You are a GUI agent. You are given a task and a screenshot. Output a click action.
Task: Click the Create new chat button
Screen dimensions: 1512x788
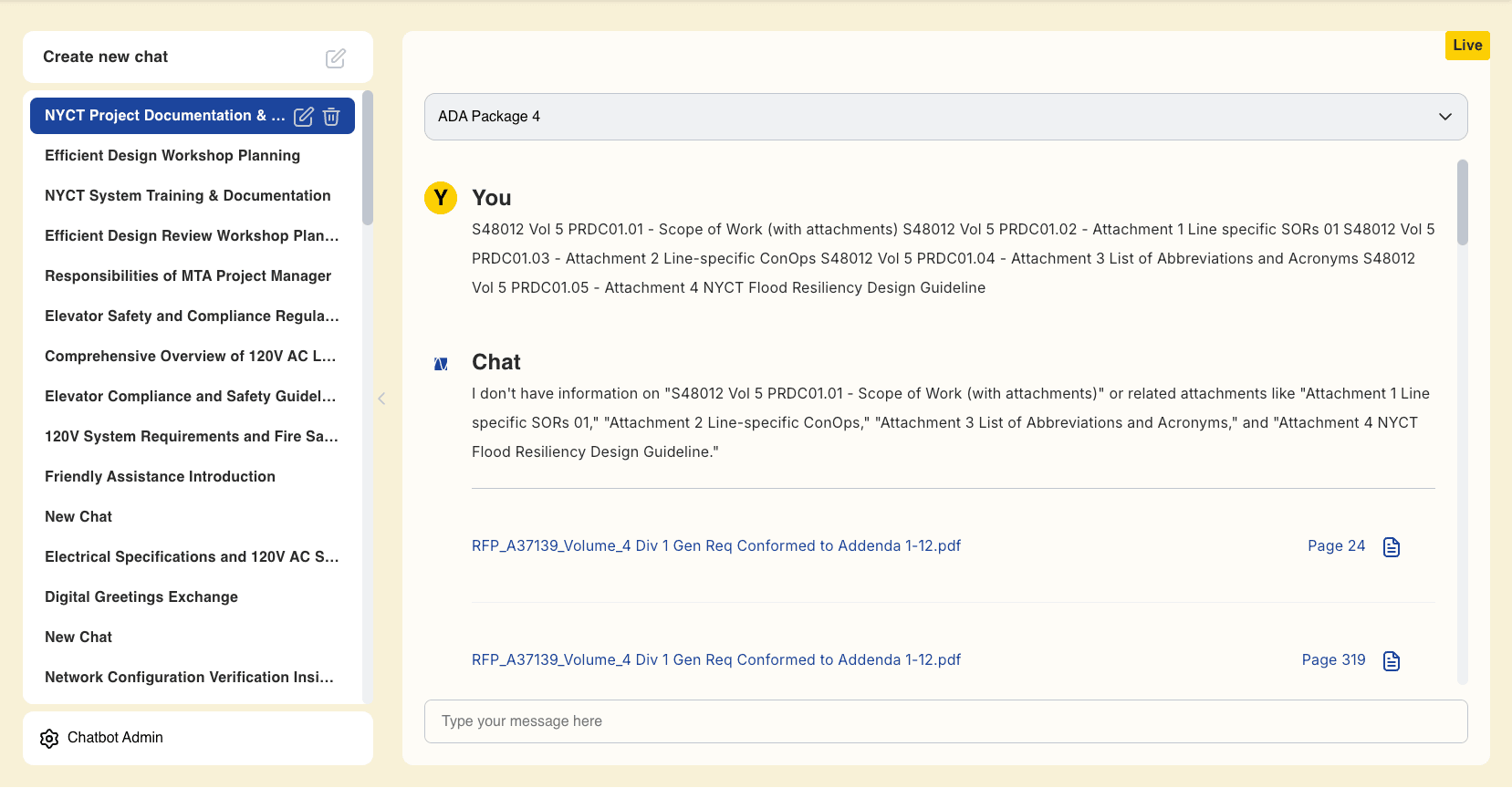(198, 57)
